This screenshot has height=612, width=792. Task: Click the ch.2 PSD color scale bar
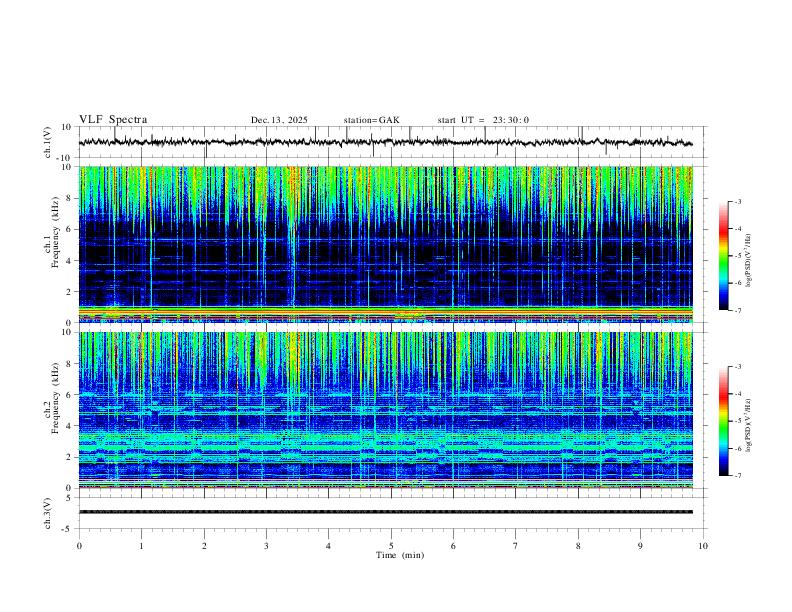724,421
